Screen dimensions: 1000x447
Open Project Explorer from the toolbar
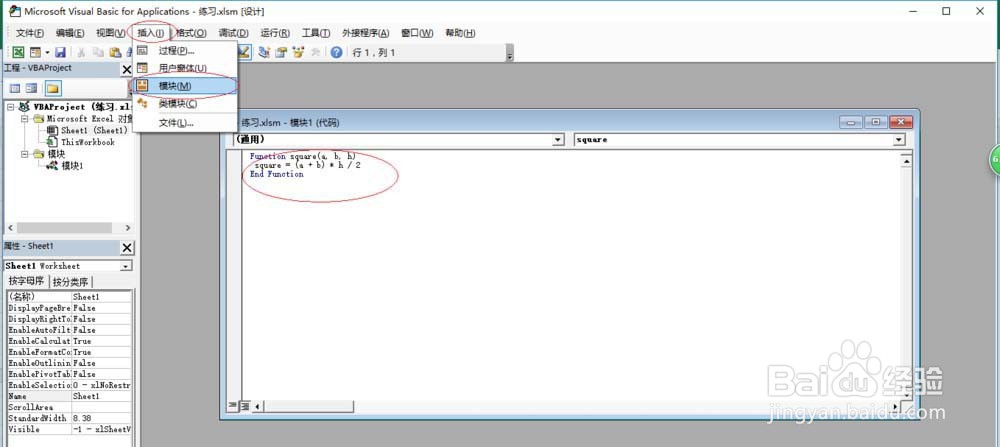click(x=264, y=53)
